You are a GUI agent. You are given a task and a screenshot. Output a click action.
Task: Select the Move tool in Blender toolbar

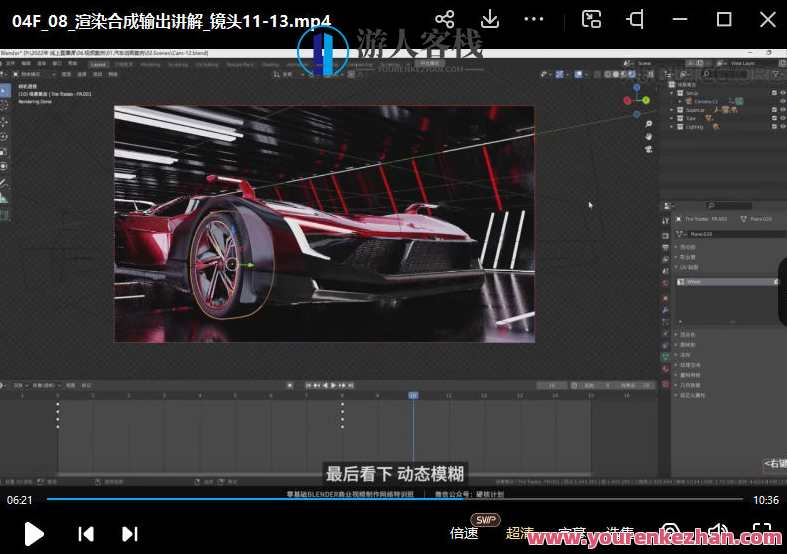(x=5, y=122)
